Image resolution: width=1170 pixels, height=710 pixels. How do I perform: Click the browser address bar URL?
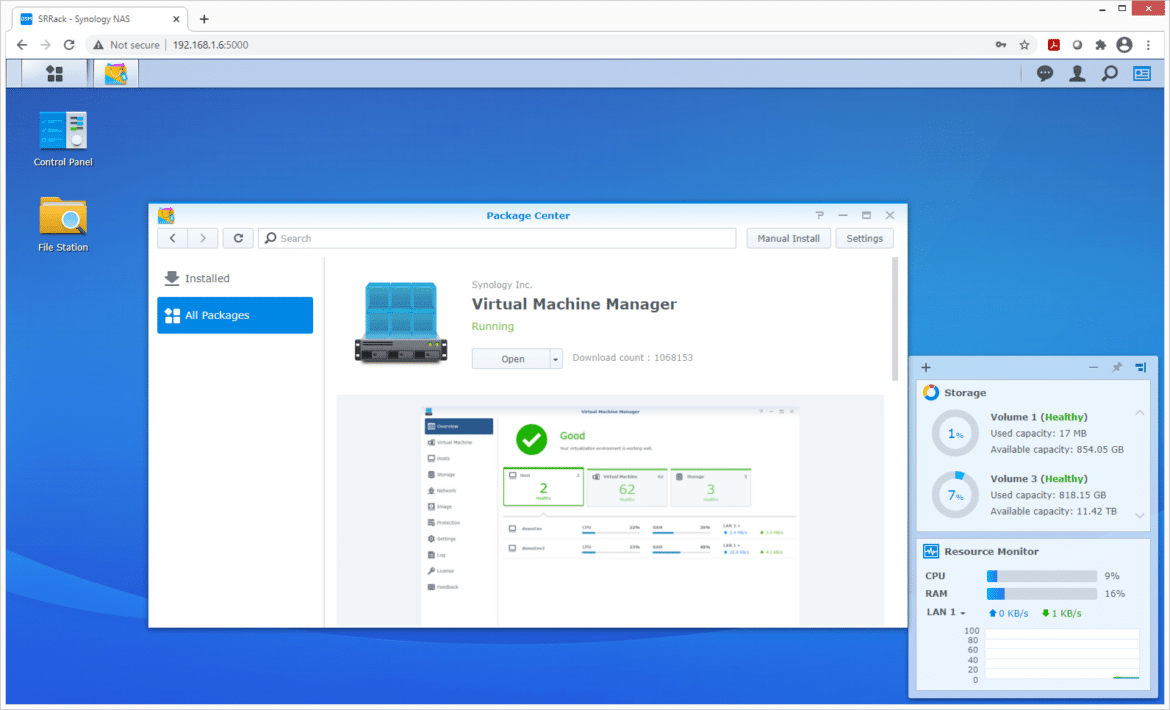(x=210, y=45)
